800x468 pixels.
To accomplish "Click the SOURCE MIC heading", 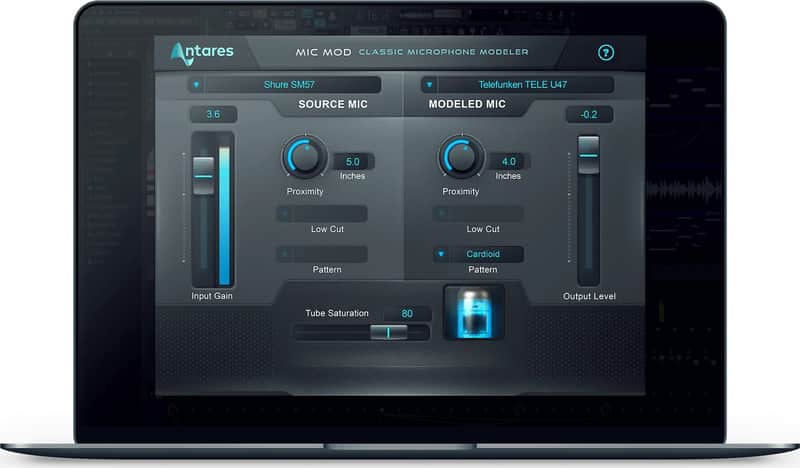I will tap(333, 104).
